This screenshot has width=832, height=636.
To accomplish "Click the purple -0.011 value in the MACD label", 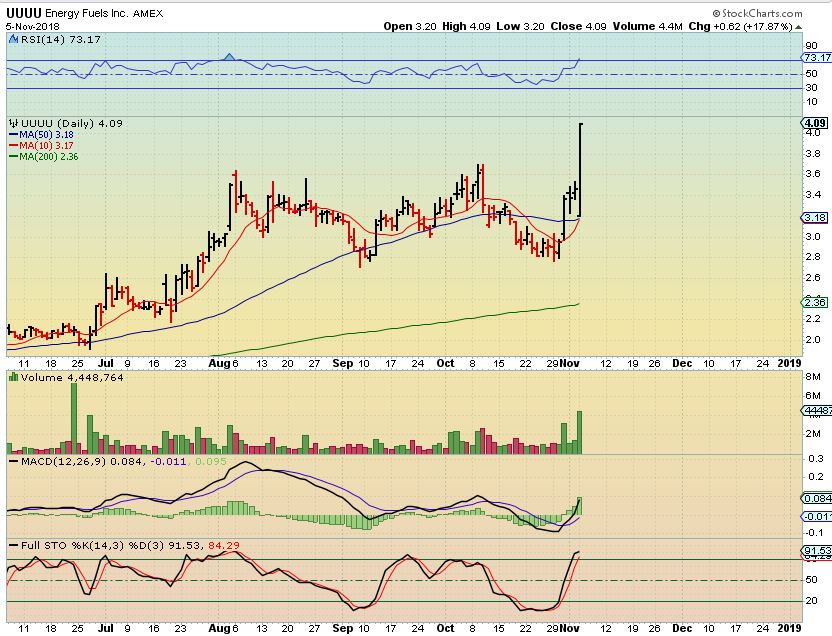I will point(168,461).
